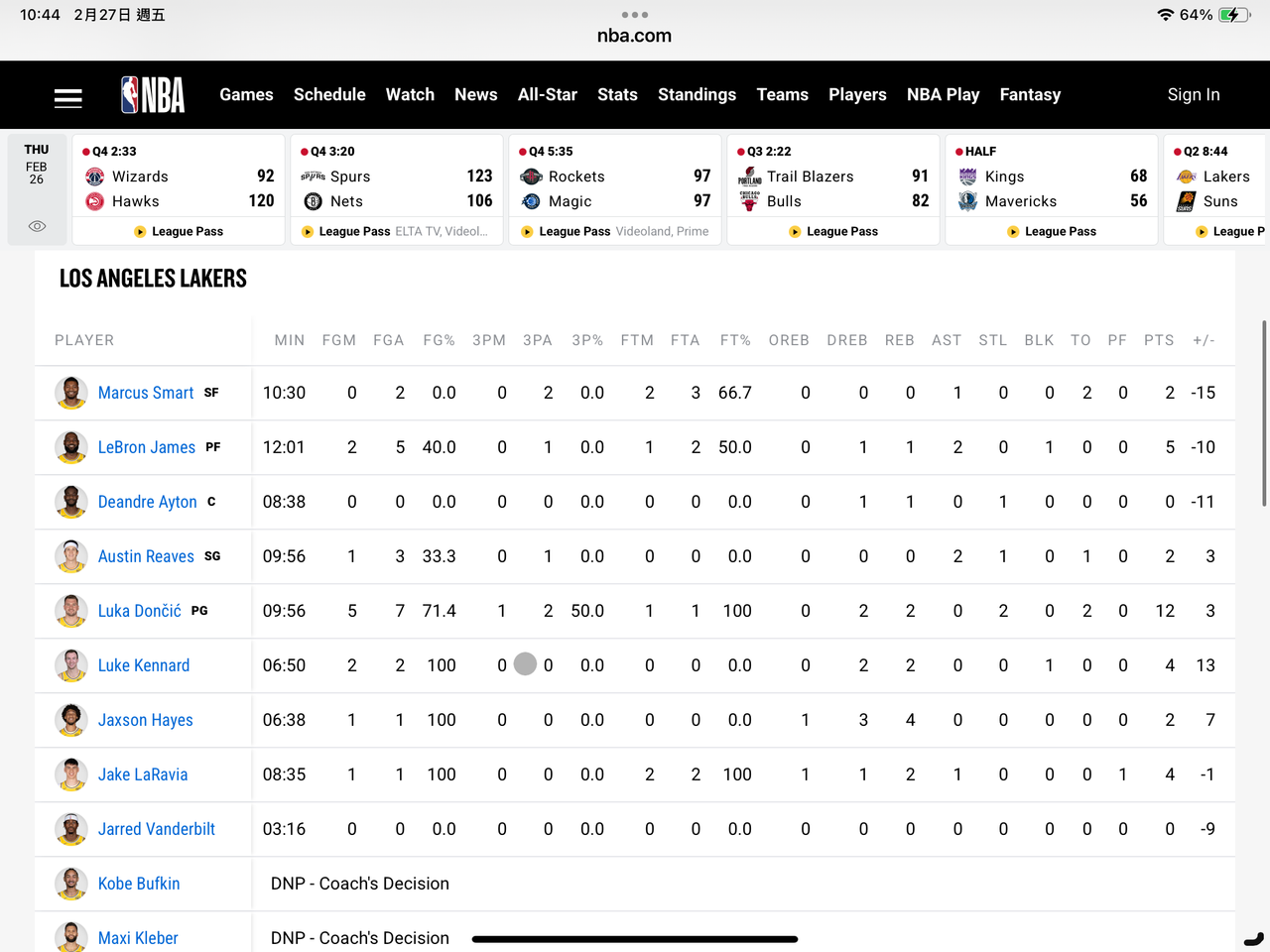Open LeBron James' headshot
The image size is (1270, 952).
point(71,447)
